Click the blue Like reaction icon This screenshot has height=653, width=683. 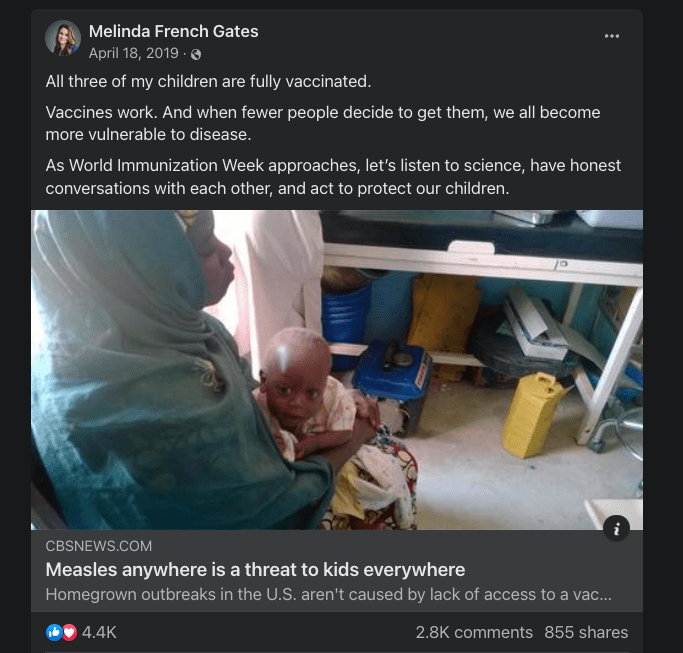pos(54,632)
